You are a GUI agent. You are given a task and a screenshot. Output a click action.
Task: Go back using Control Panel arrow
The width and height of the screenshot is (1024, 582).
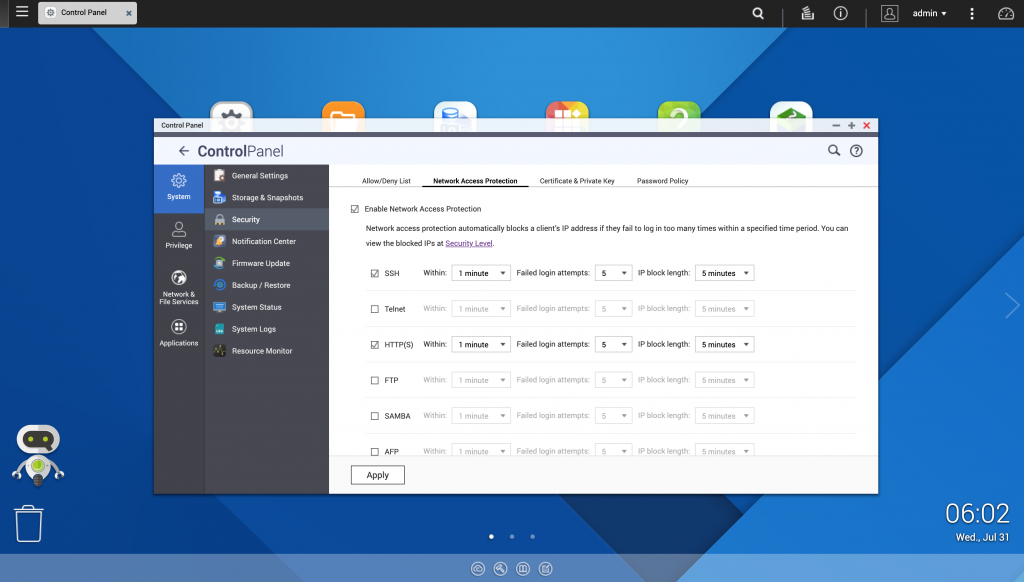pos(183,151)
